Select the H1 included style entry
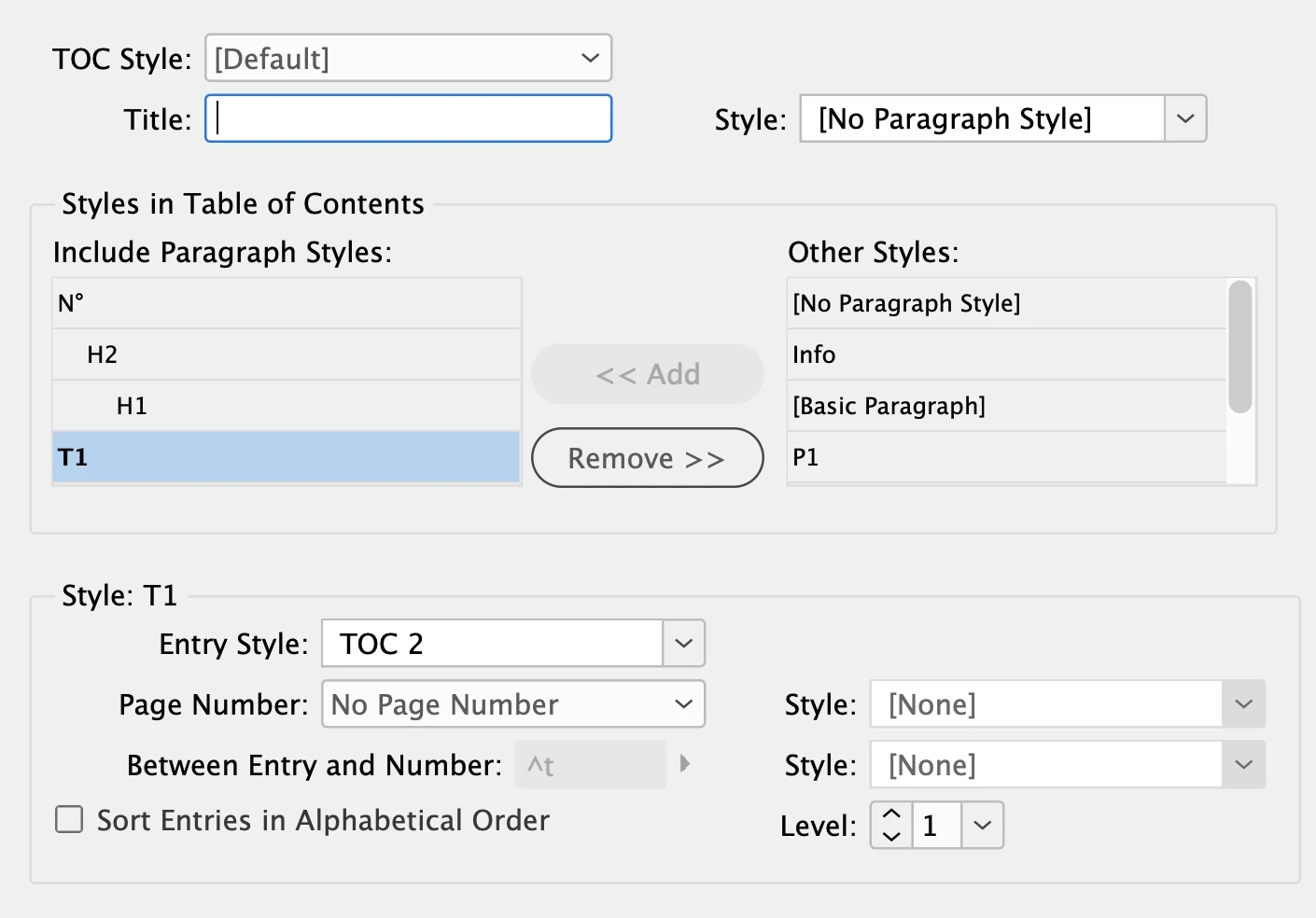This screenshot has width=1316, height=918. (x=286, y=406)
